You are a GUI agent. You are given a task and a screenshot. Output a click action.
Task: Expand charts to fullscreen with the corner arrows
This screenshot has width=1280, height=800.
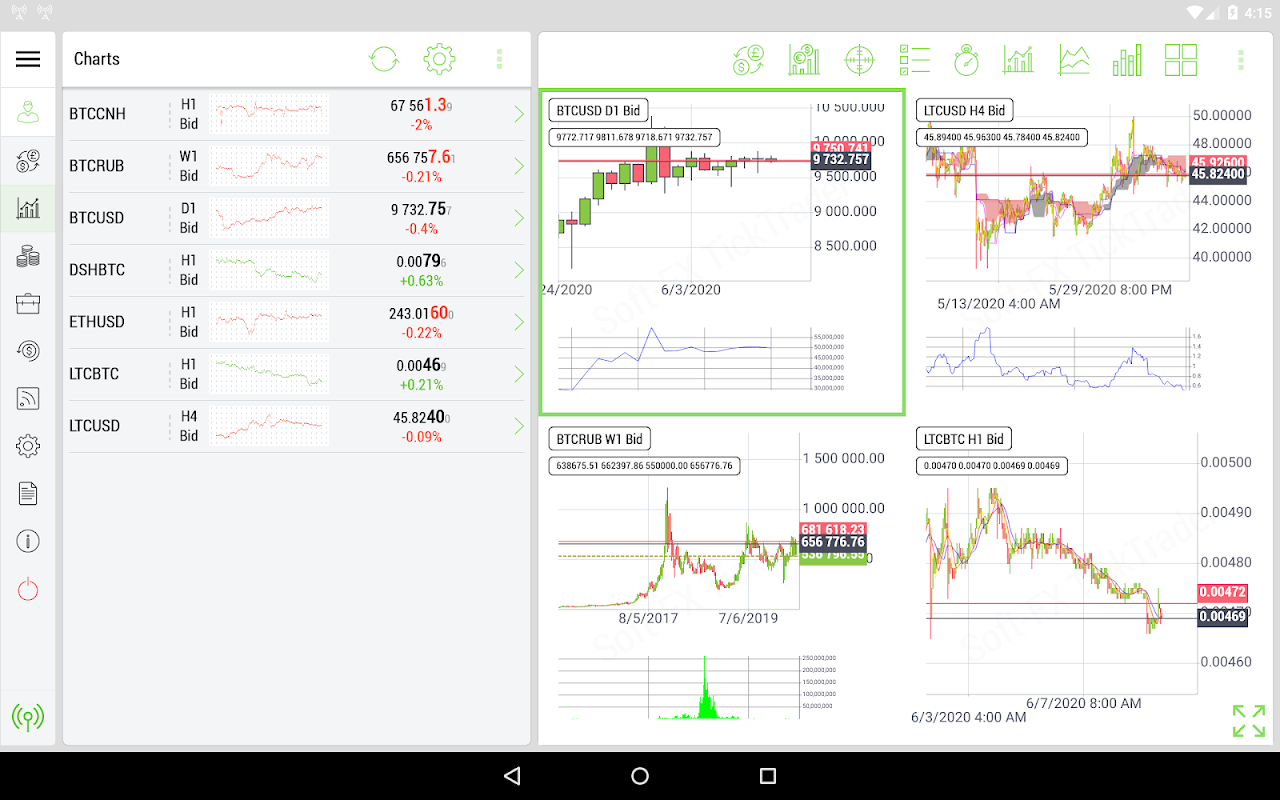click(x=1248, y=720)
